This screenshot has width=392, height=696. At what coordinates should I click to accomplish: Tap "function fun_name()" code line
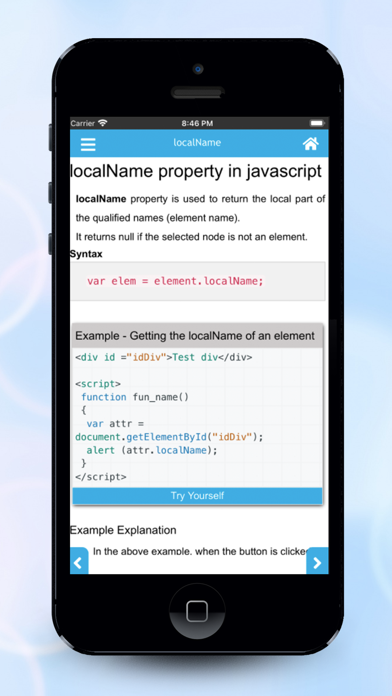pos(135,397)
